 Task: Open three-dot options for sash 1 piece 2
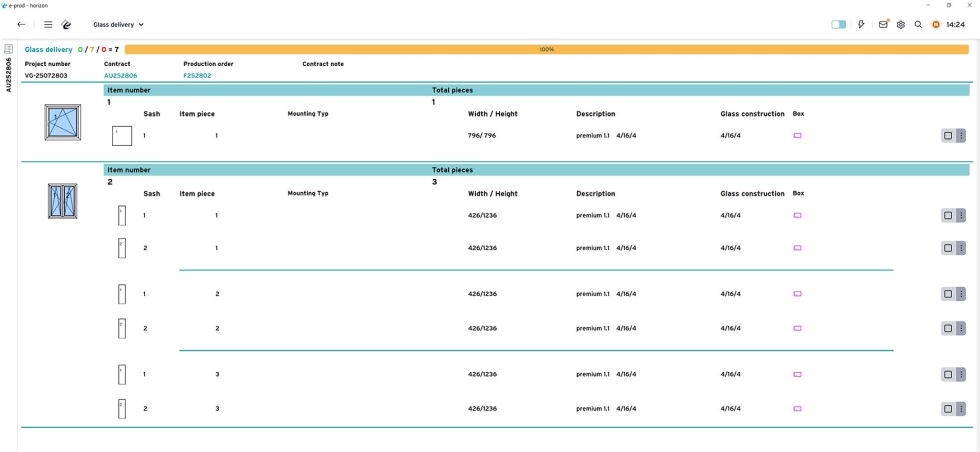(x=961, y=294)
